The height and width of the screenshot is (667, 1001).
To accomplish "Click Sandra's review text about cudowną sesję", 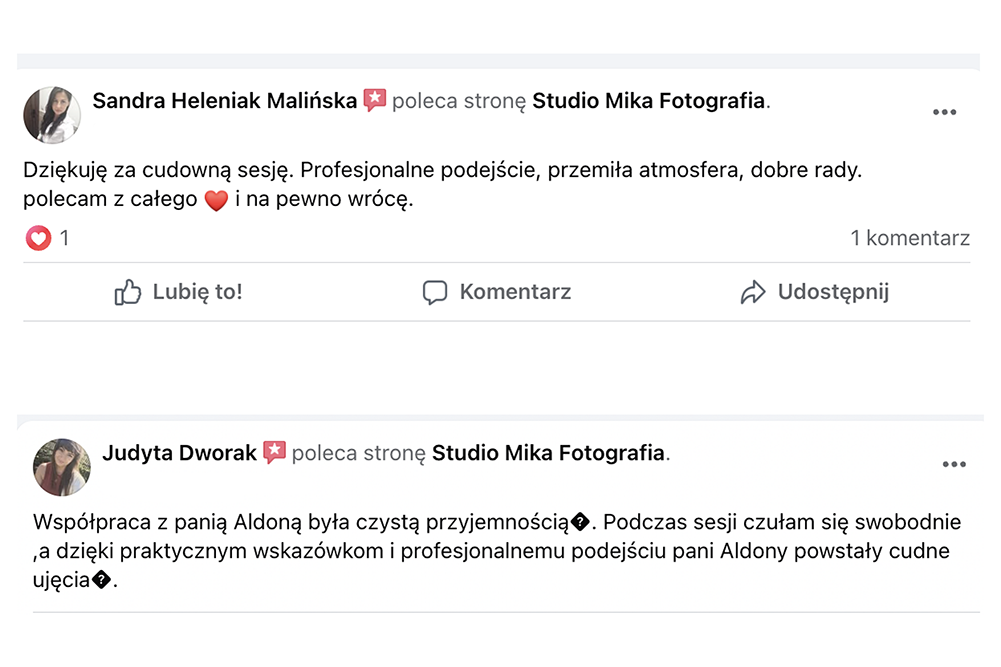I will [x=441, y=171].
